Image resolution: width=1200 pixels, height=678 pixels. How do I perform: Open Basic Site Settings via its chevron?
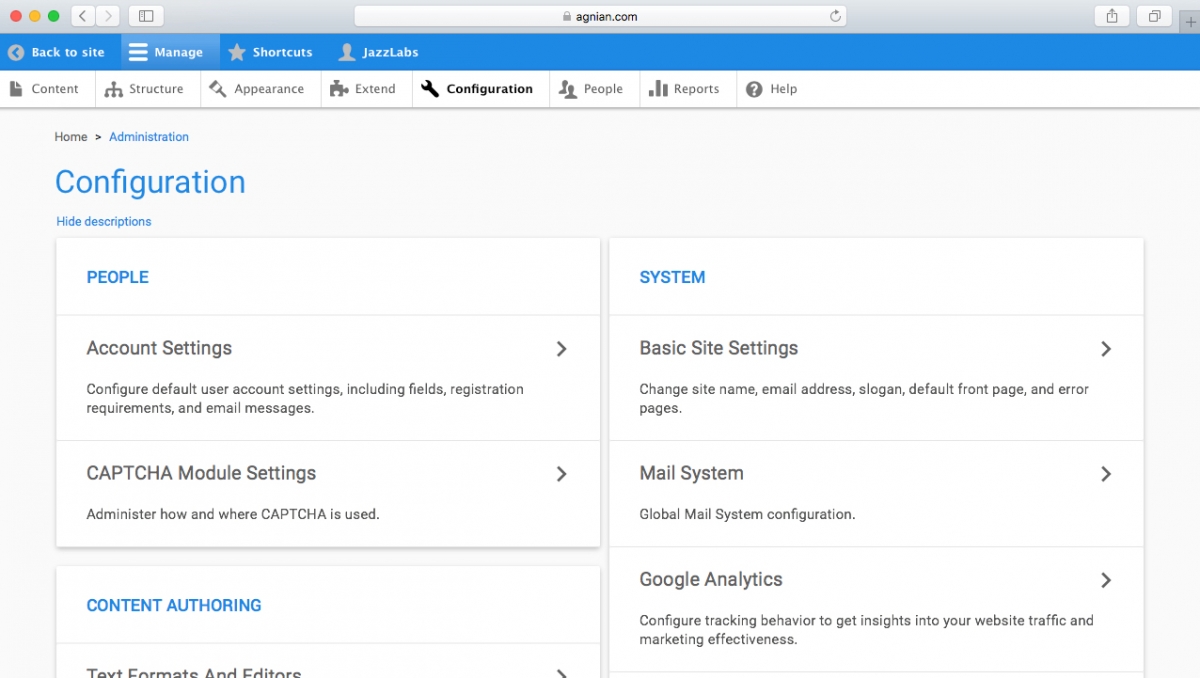coord(1106,349)
